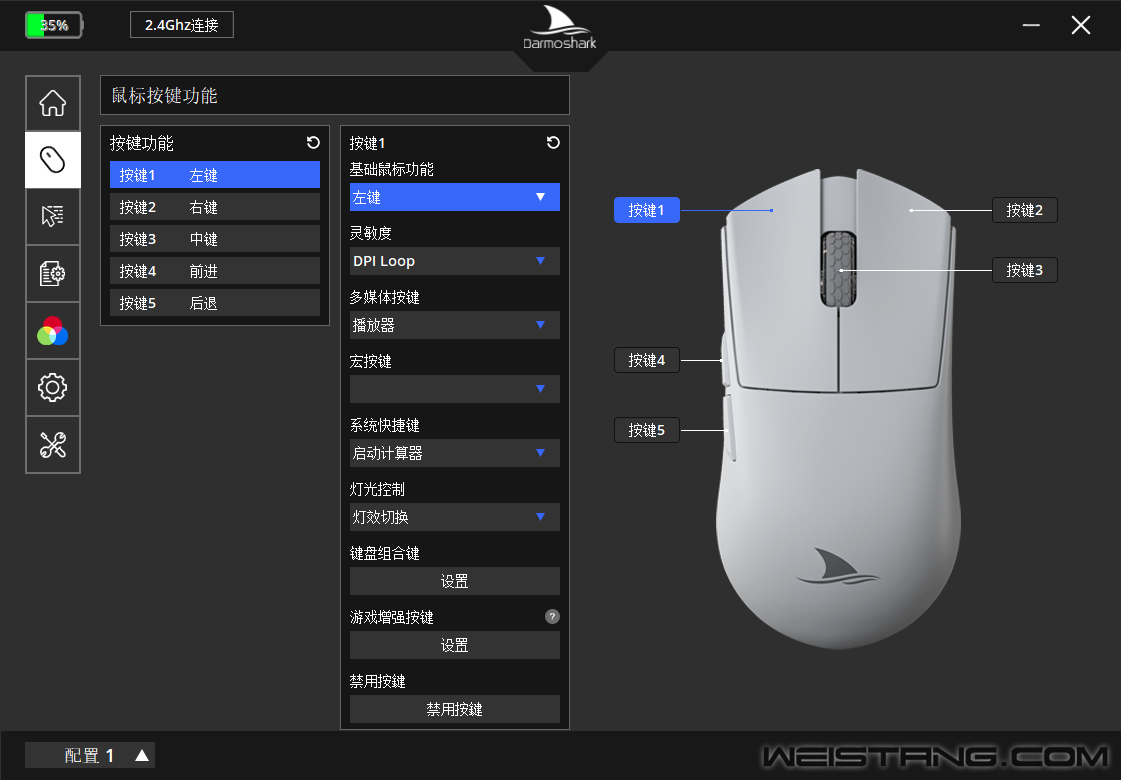1121x780 pixels.
Task: Click the 禁用按键 button
Action: pos(455,709)
